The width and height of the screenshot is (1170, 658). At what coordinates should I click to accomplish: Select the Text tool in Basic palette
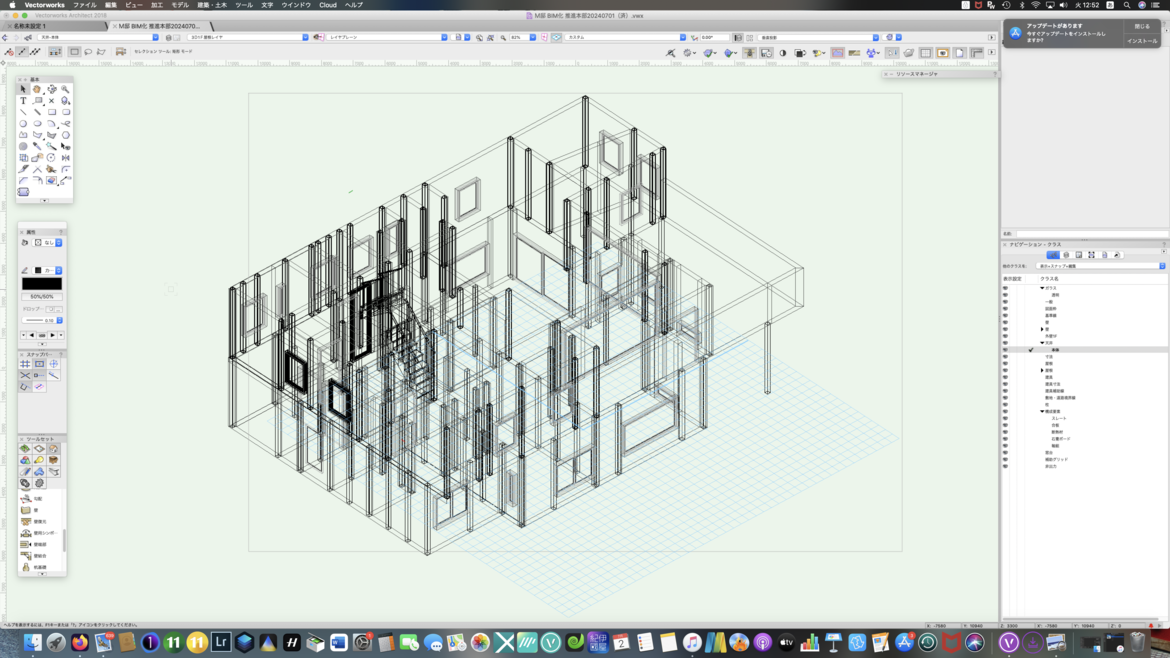click(x=23, y=101)
